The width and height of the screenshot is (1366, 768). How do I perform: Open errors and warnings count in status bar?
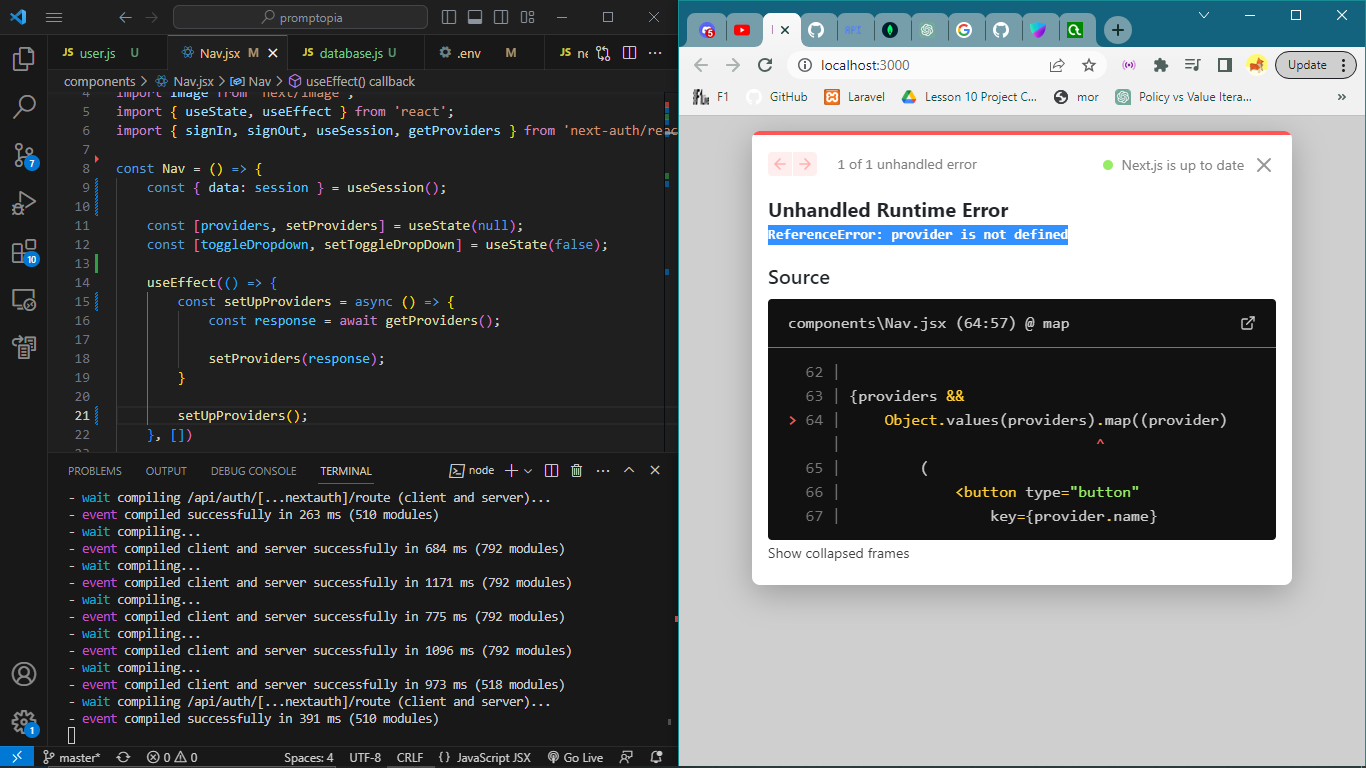pyautogui.click(x=172, y=757)
